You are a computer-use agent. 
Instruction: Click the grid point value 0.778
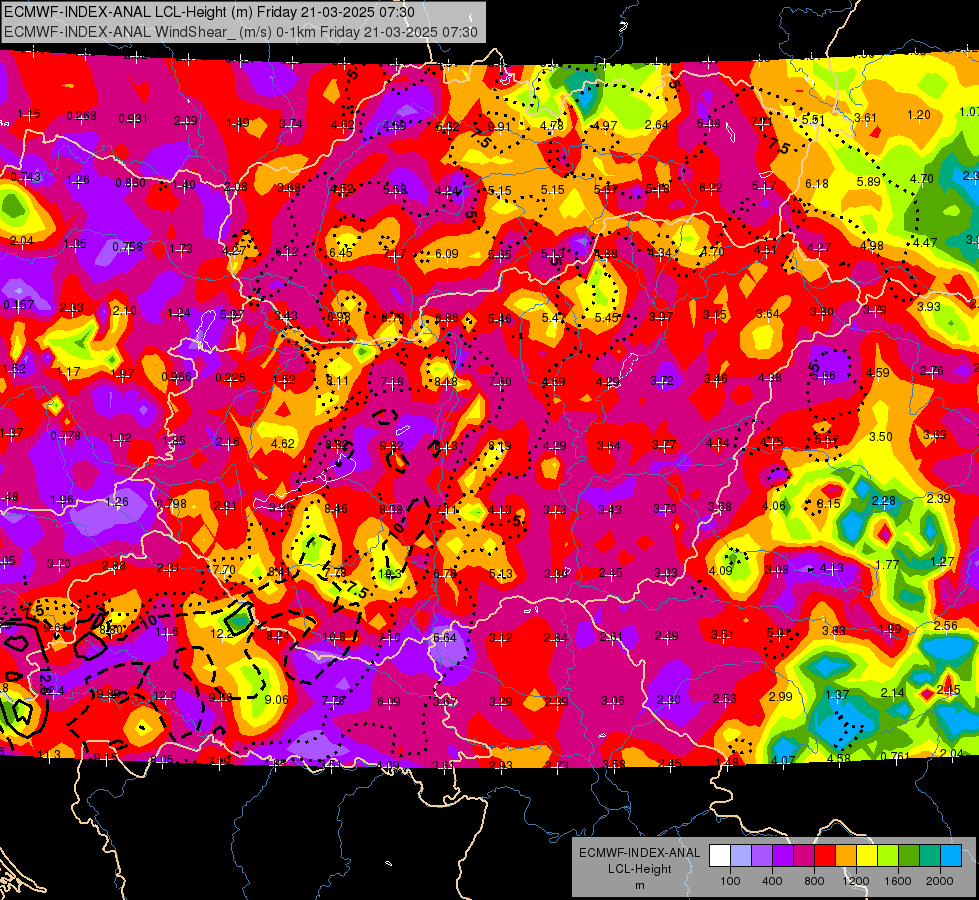click(65, 435)
